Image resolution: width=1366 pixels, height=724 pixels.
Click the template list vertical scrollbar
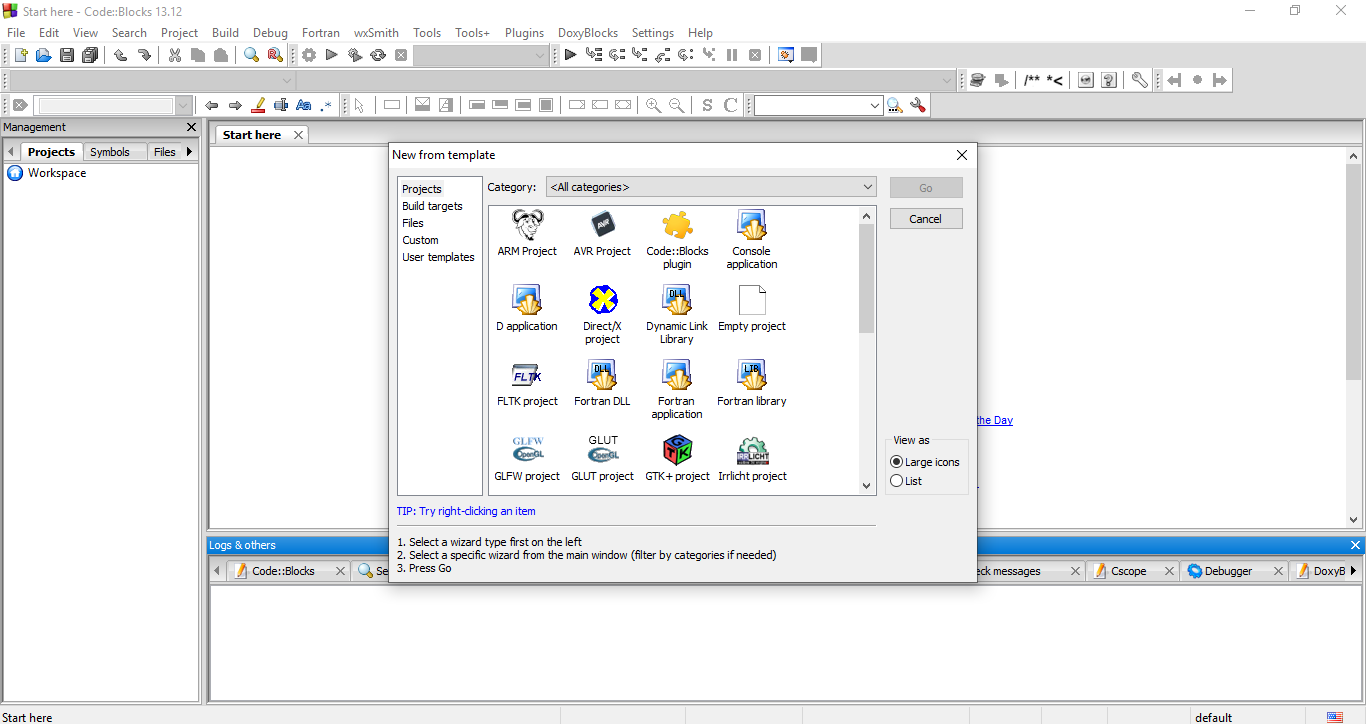pyautogui.click(x=867, y=350)
